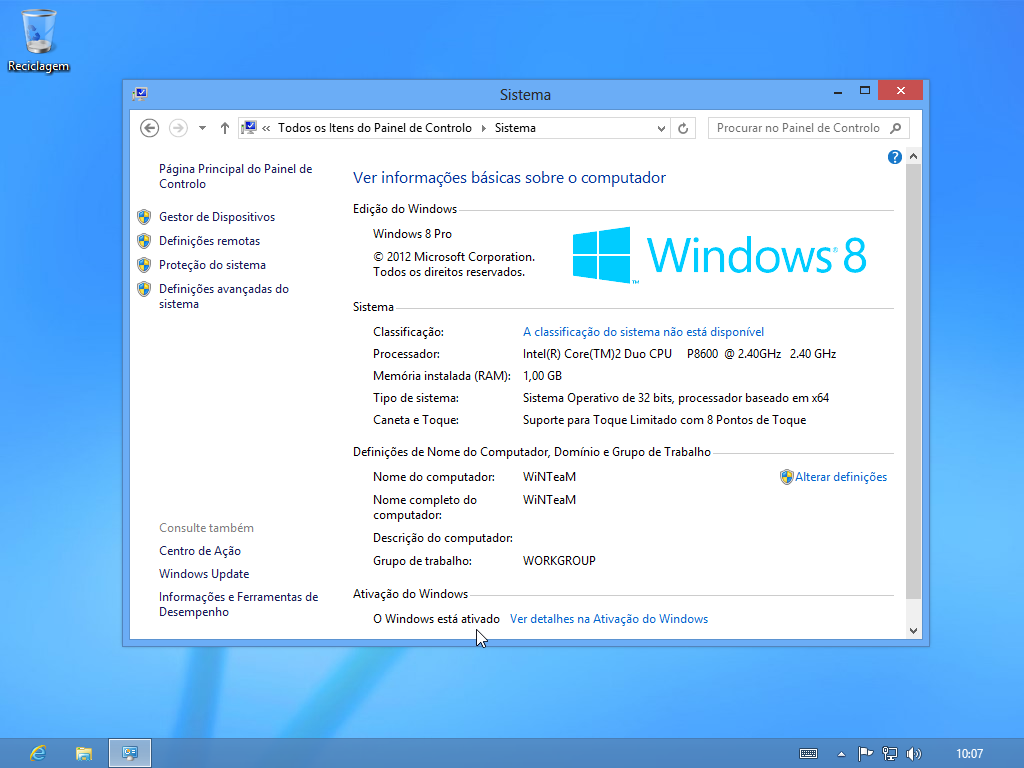The height and width of the screenshot is (768, 1024).
Task: Open 'Informações e Ferramentas de Desempenho'
Action: [x=238, y=605]
